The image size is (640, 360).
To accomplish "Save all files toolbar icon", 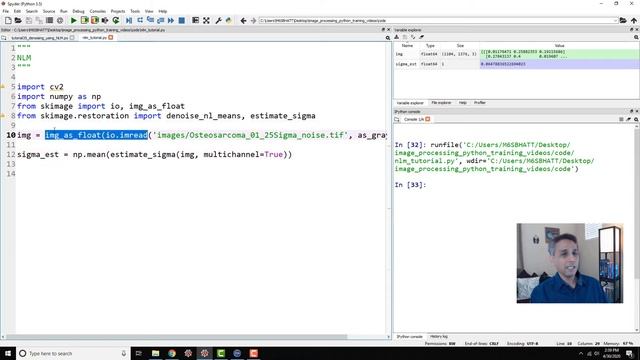I will click(39, 20).
